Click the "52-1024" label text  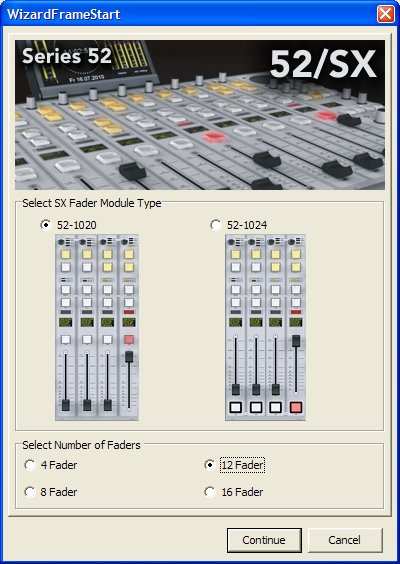point(247,225)
